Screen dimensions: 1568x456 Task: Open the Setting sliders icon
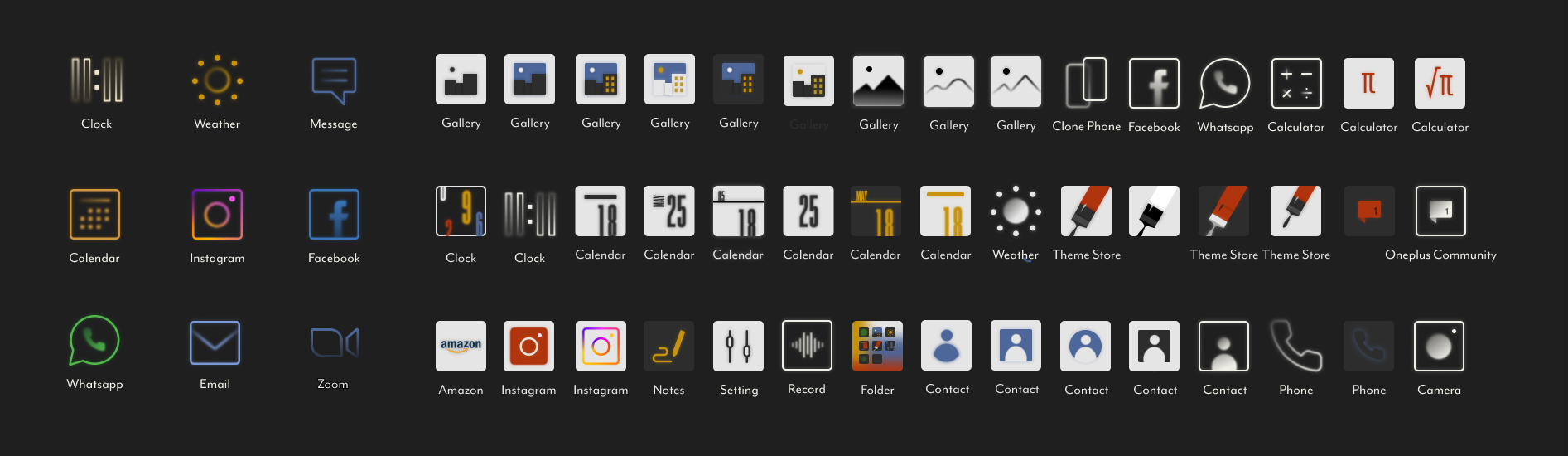click(739, 346)
